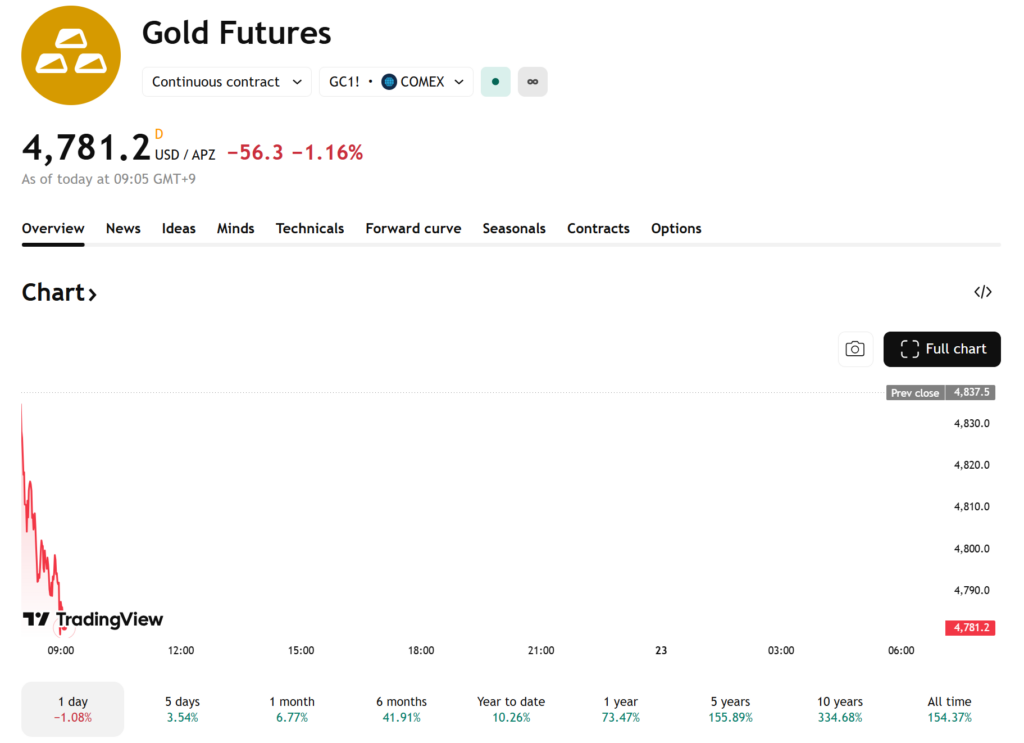Click the green market status dot
The image size is (1024, 743).
[496, 82]
